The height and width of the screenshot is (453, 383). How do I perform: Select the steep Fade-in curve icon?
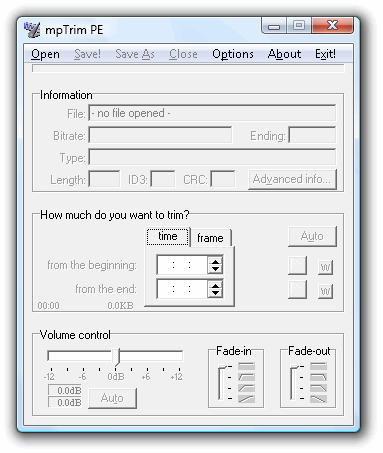click(x=246, y=377)
